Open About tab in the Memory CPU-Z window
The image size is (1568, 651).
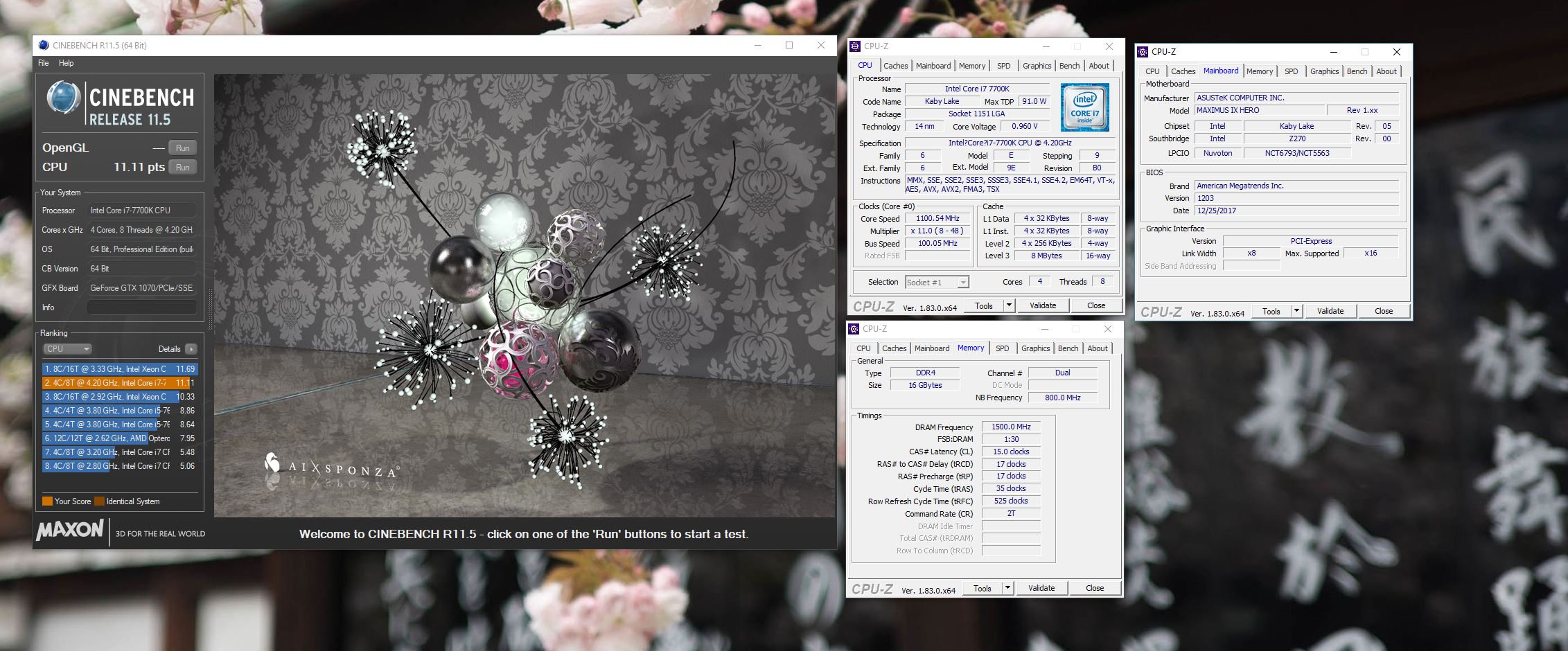point(1098,348)
